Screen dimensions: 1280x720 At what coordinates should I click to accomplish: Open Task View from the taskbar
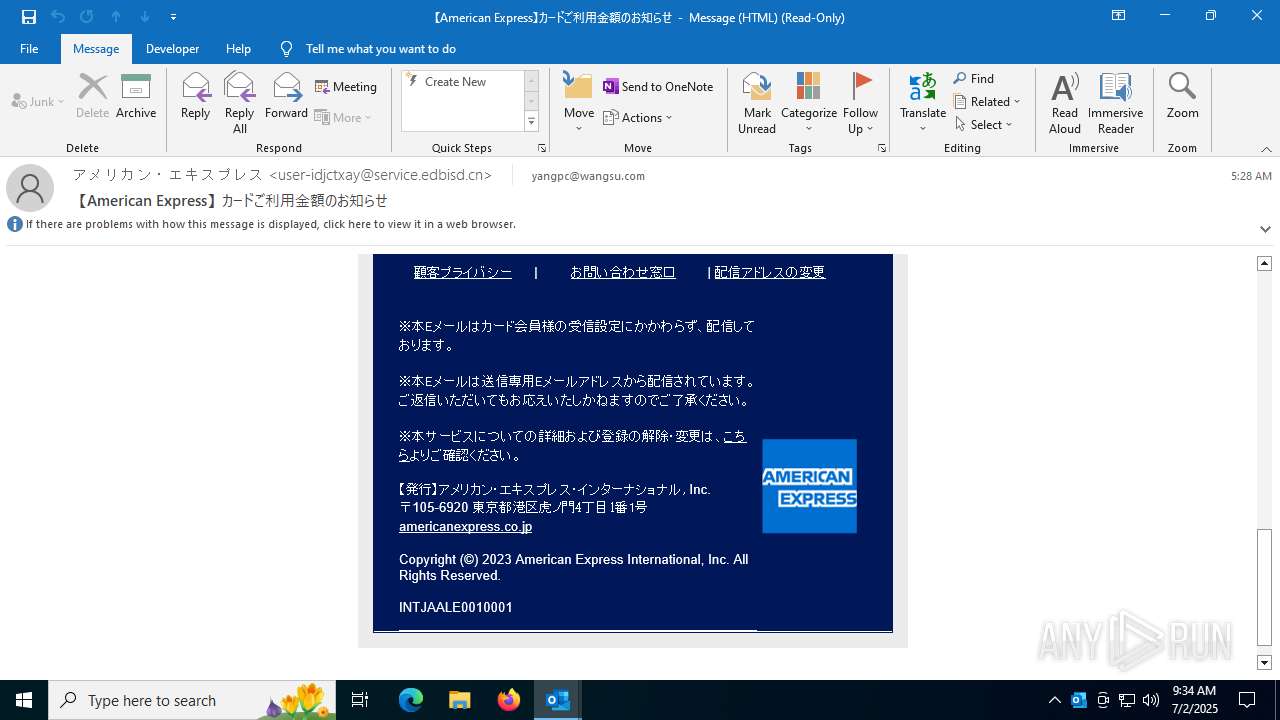point(360,700)
